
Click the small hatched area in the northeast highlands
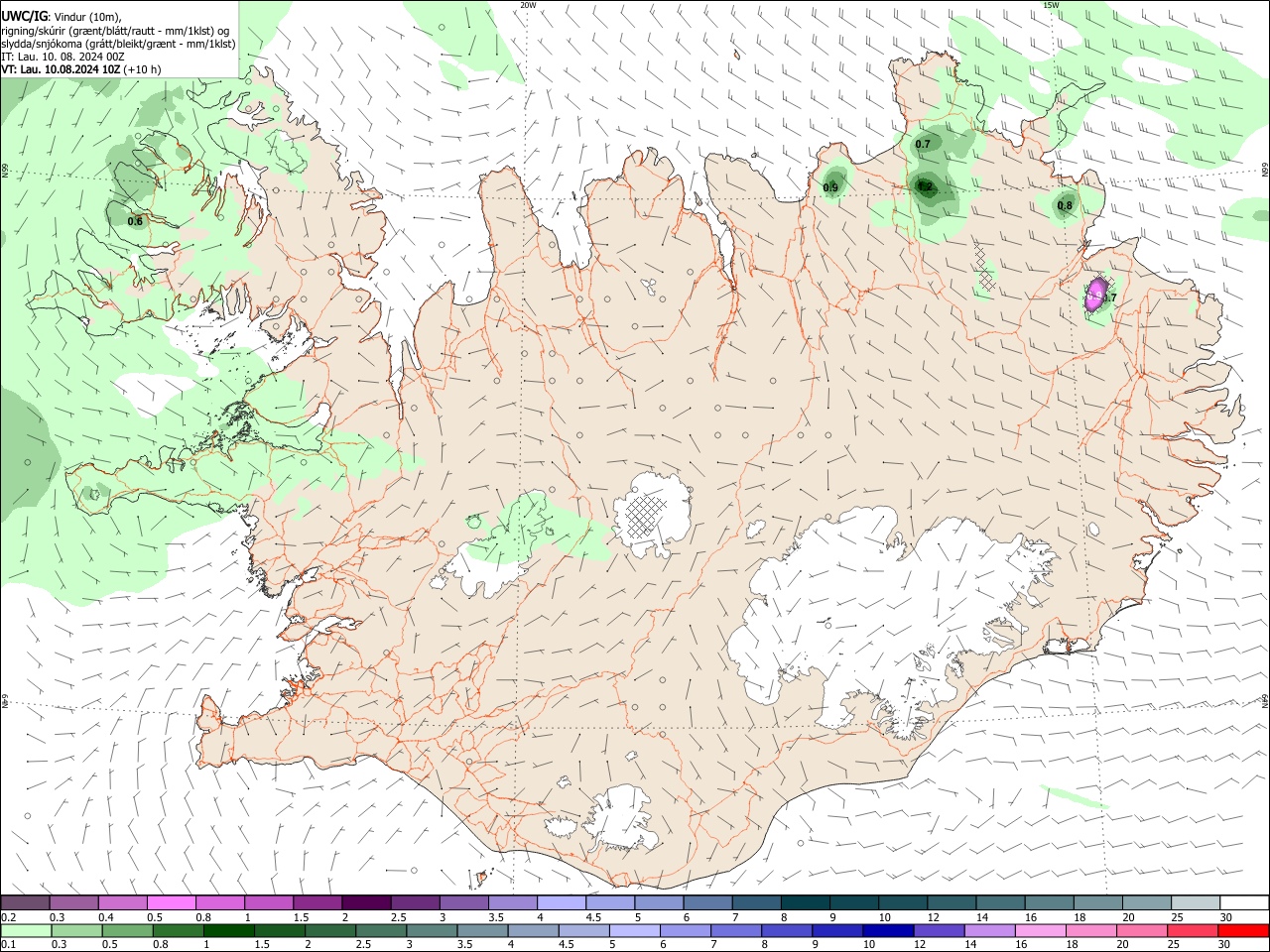point(984,266)
